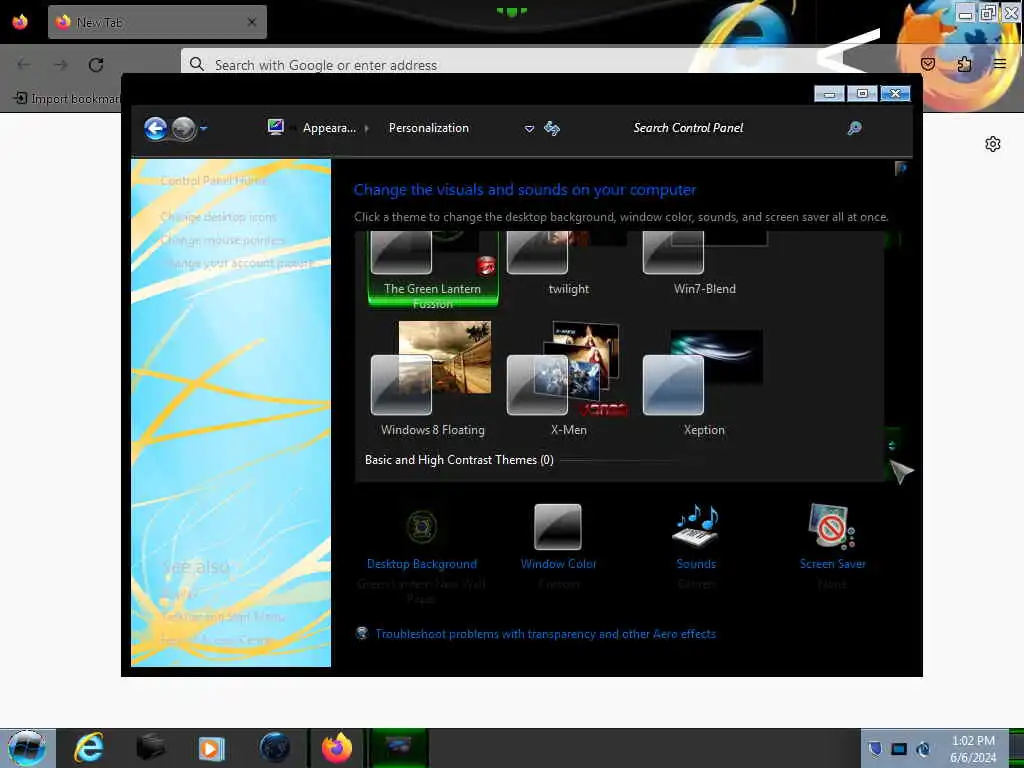
Task: Open Control Panel Home in sidebar
Action: click(x=214, y=181)
